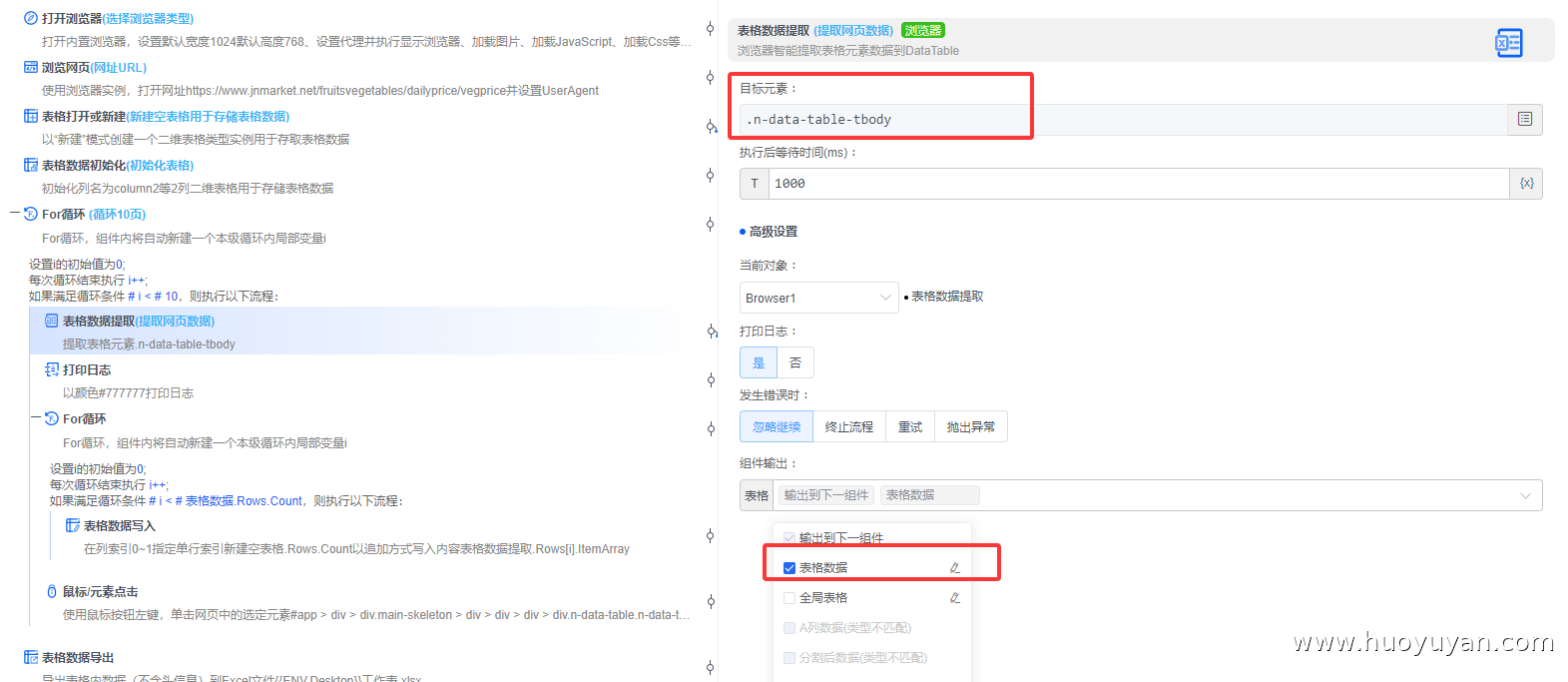Check the 全局表格 output checkbox
Screen dimensions: 1568x682
point(789,598)
